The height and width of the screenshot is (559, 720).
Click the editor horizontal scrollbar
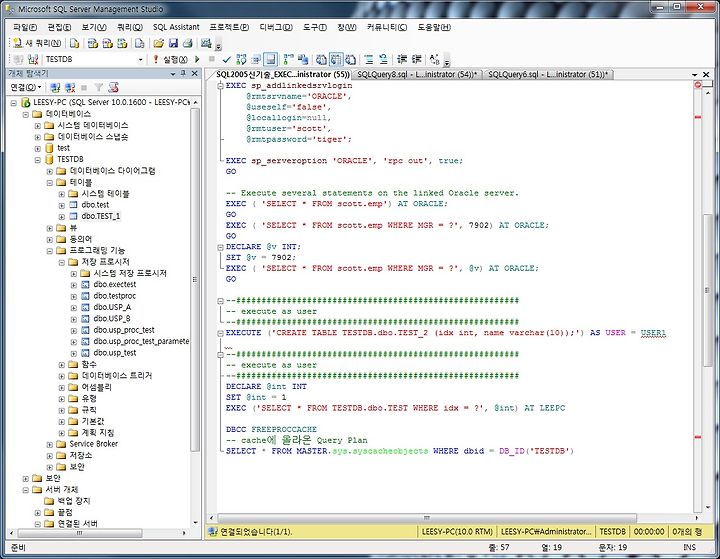click(x=427, y=518)
